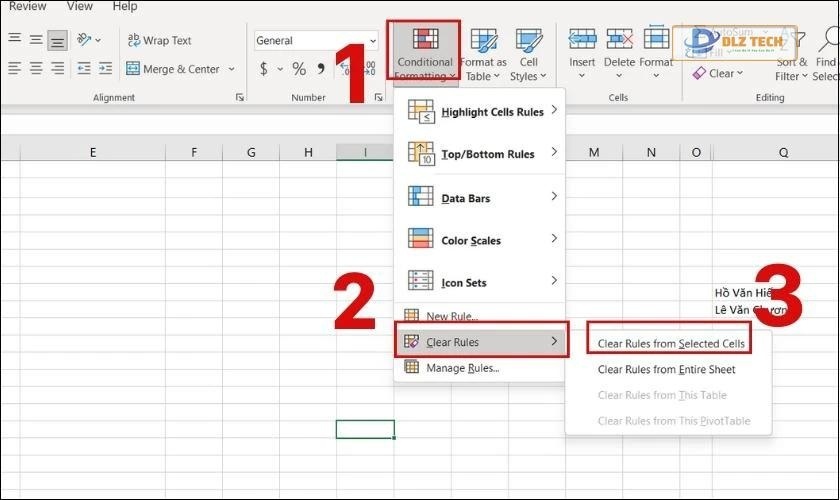Screen dimensions: 840x500
Task: Click the Percent Style icon
Action: [298, 69]
